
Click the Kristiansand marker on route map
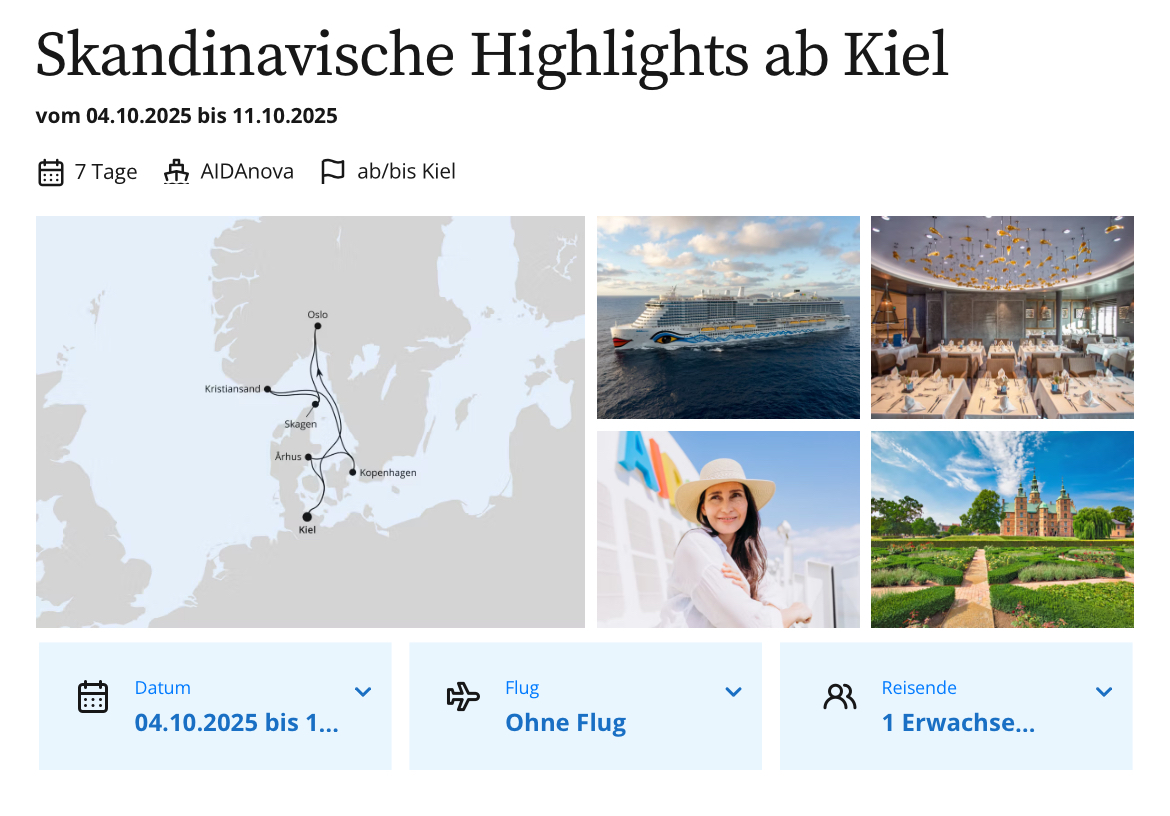267,389
